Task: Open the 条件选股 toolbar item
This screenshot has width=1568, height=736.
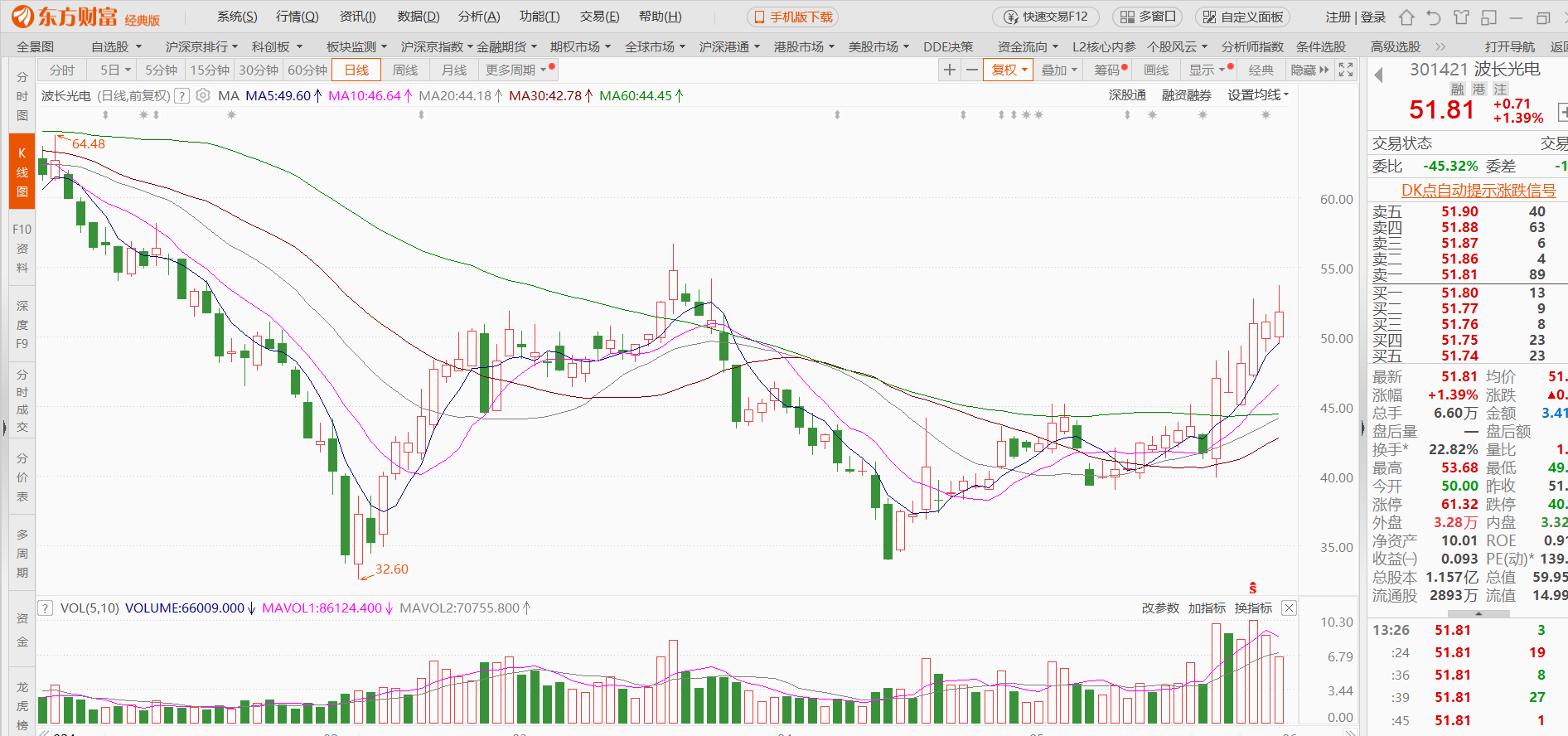Action: click(1321, 47)
